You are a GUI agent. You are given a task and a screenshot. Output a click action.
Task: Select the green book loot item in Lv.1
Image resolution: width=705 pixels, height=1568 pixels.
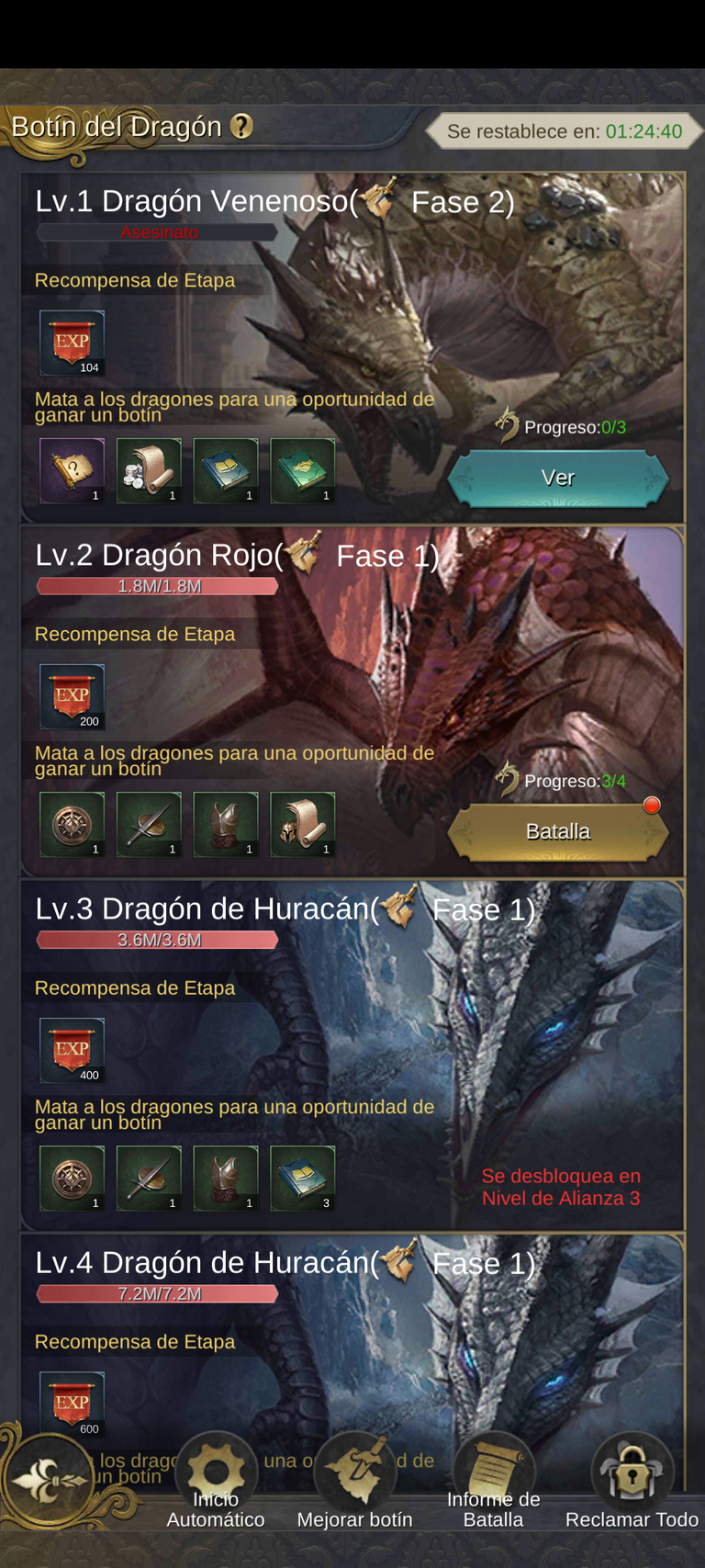point(302,470)
